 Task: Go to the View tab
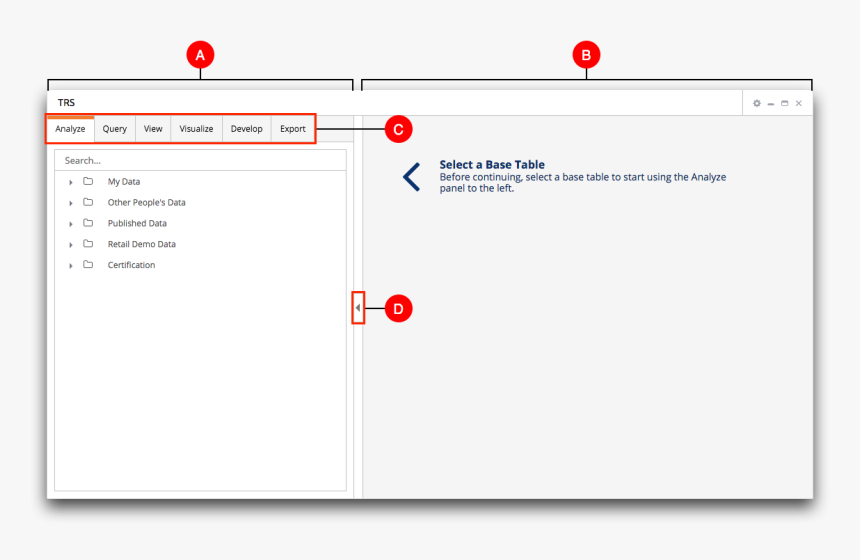(x=153, y=129)
